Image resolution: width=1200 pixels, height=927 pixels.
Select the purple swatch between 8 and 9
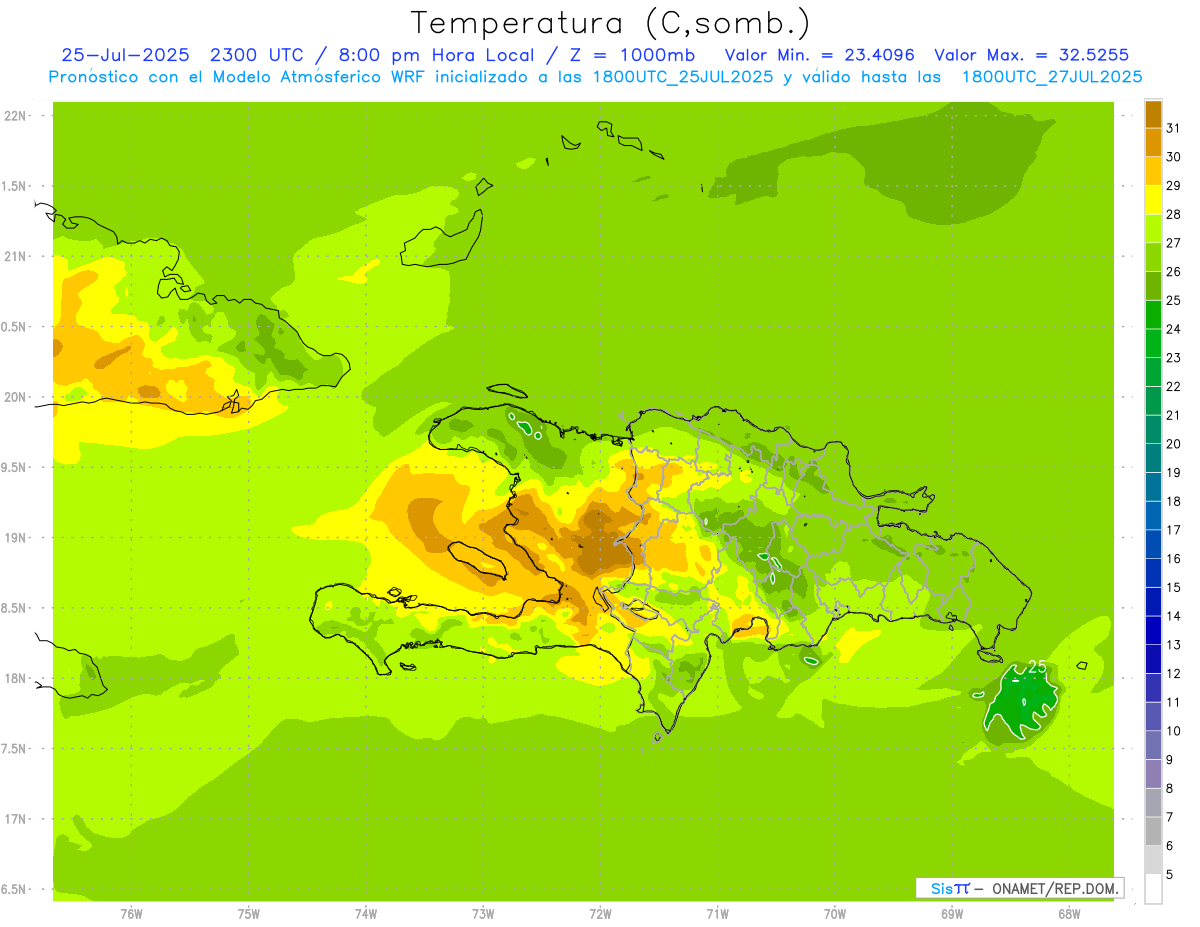coord(1153,775)
